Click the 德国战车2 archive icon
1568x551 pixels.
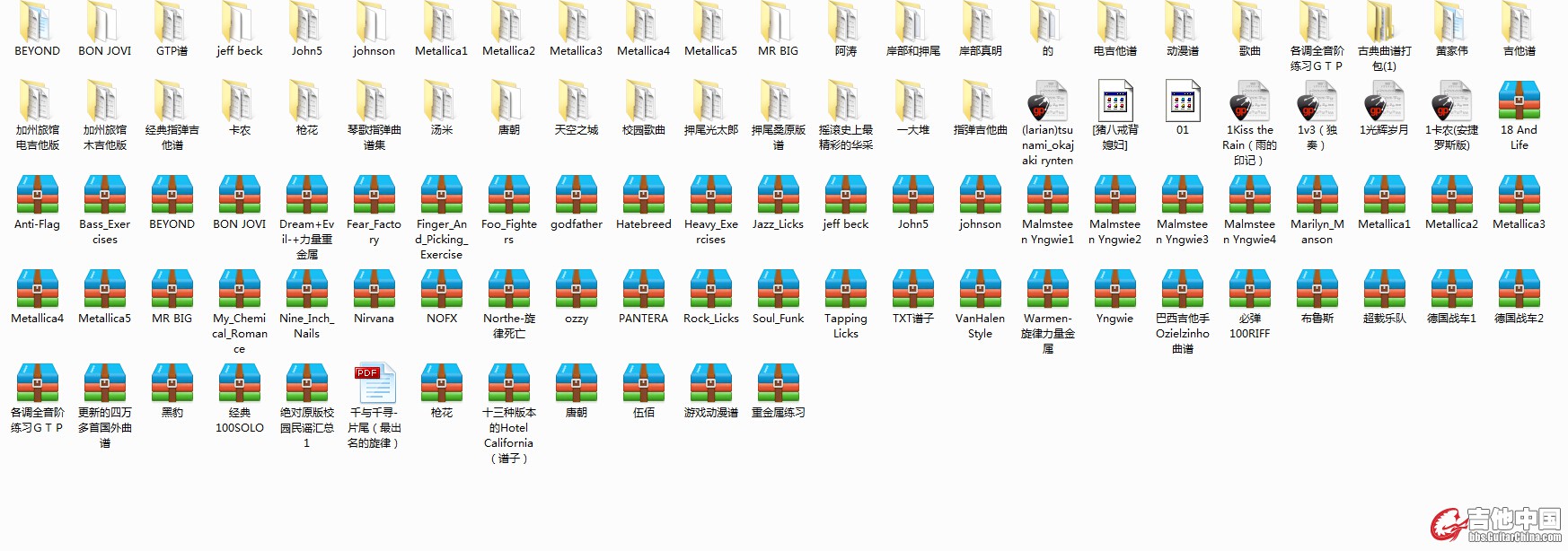point(1520,289)
